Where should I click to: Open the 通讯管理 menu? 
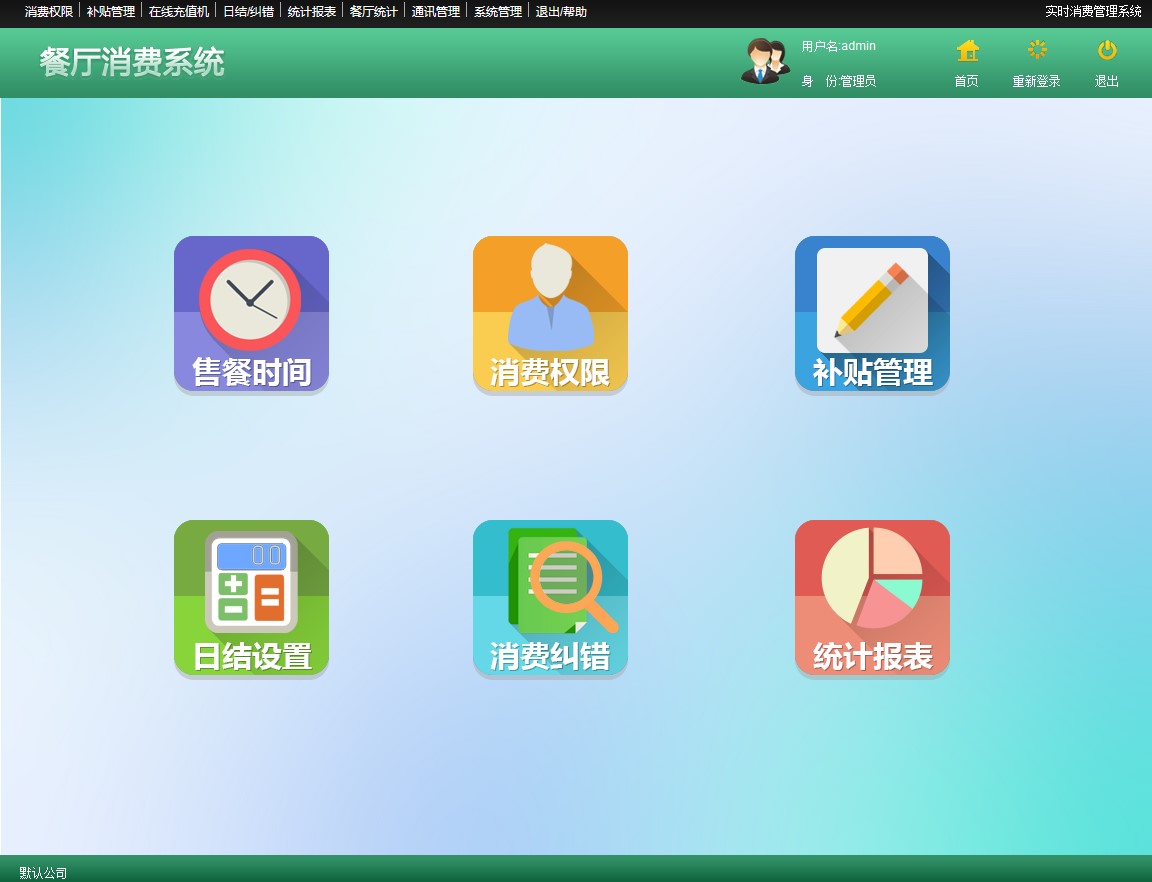[x=436, y=12]
